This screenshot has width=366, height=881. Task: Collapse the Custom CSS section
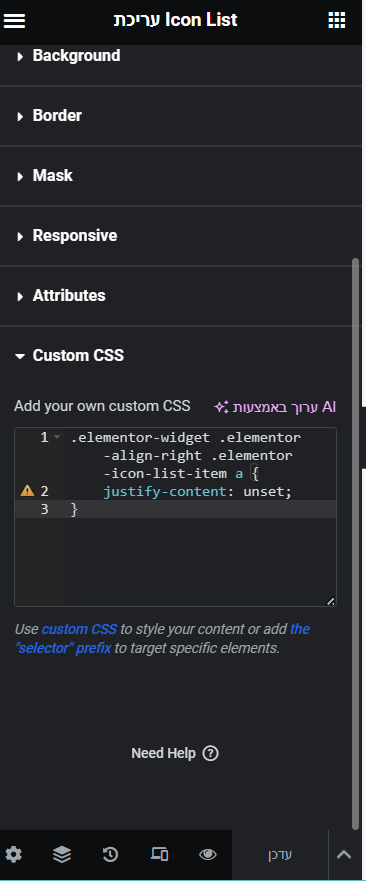[x=180, y=356]
